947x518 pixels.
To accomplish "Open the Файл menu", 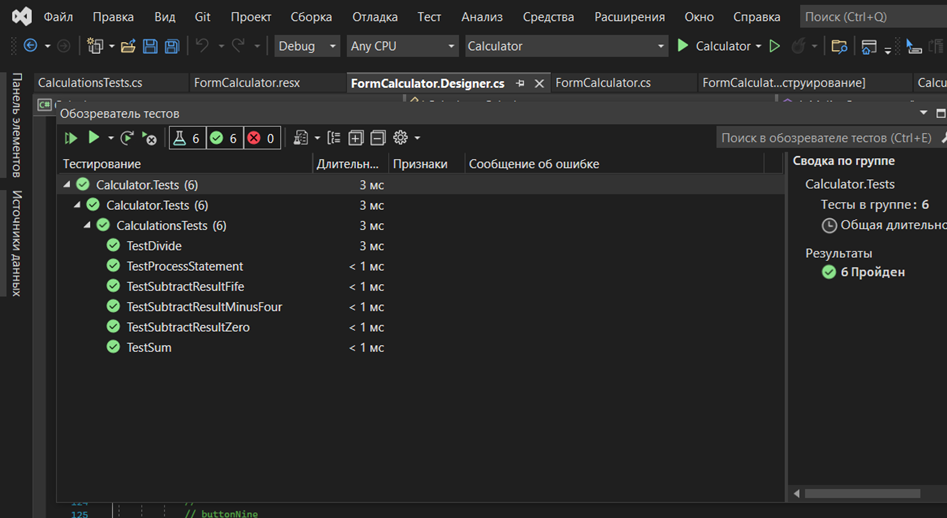I will coord(58,17).
